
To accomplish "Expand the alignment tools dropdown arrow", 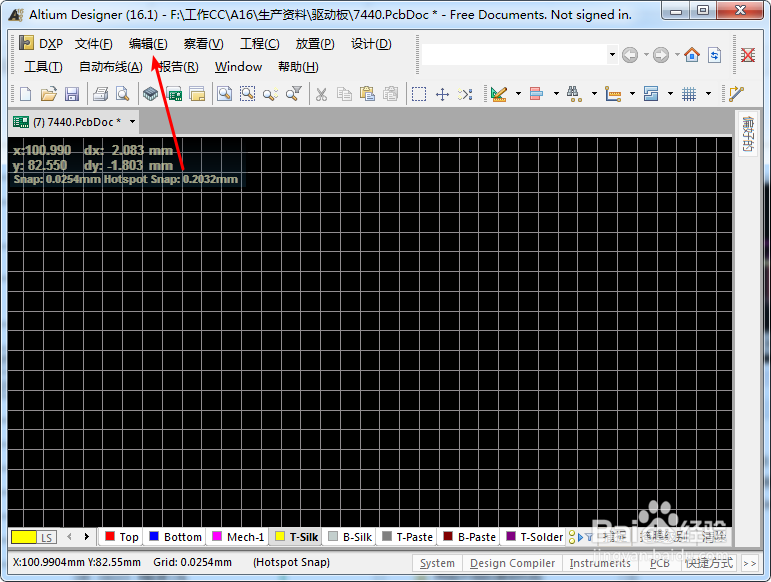I will tap(556, 93).
